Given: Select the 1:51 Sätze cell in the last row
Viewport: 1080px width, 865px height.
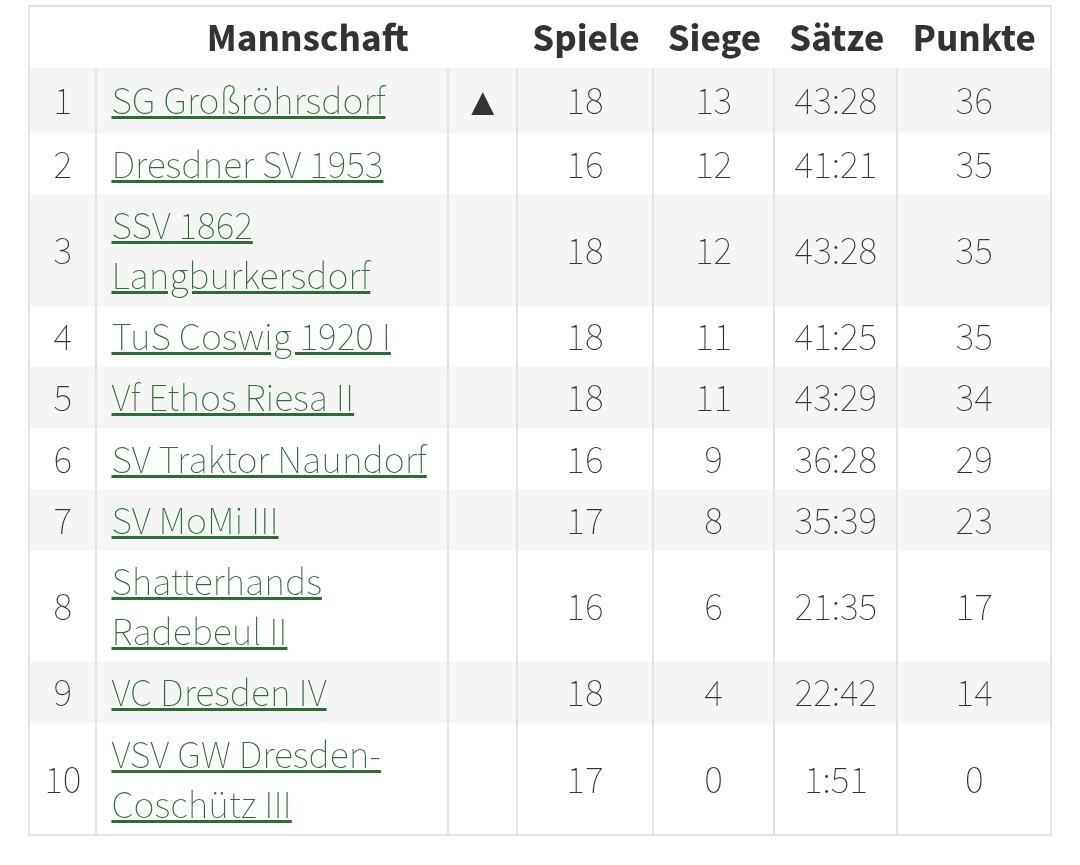Looking at the screenshot, I should click(836, 780).
